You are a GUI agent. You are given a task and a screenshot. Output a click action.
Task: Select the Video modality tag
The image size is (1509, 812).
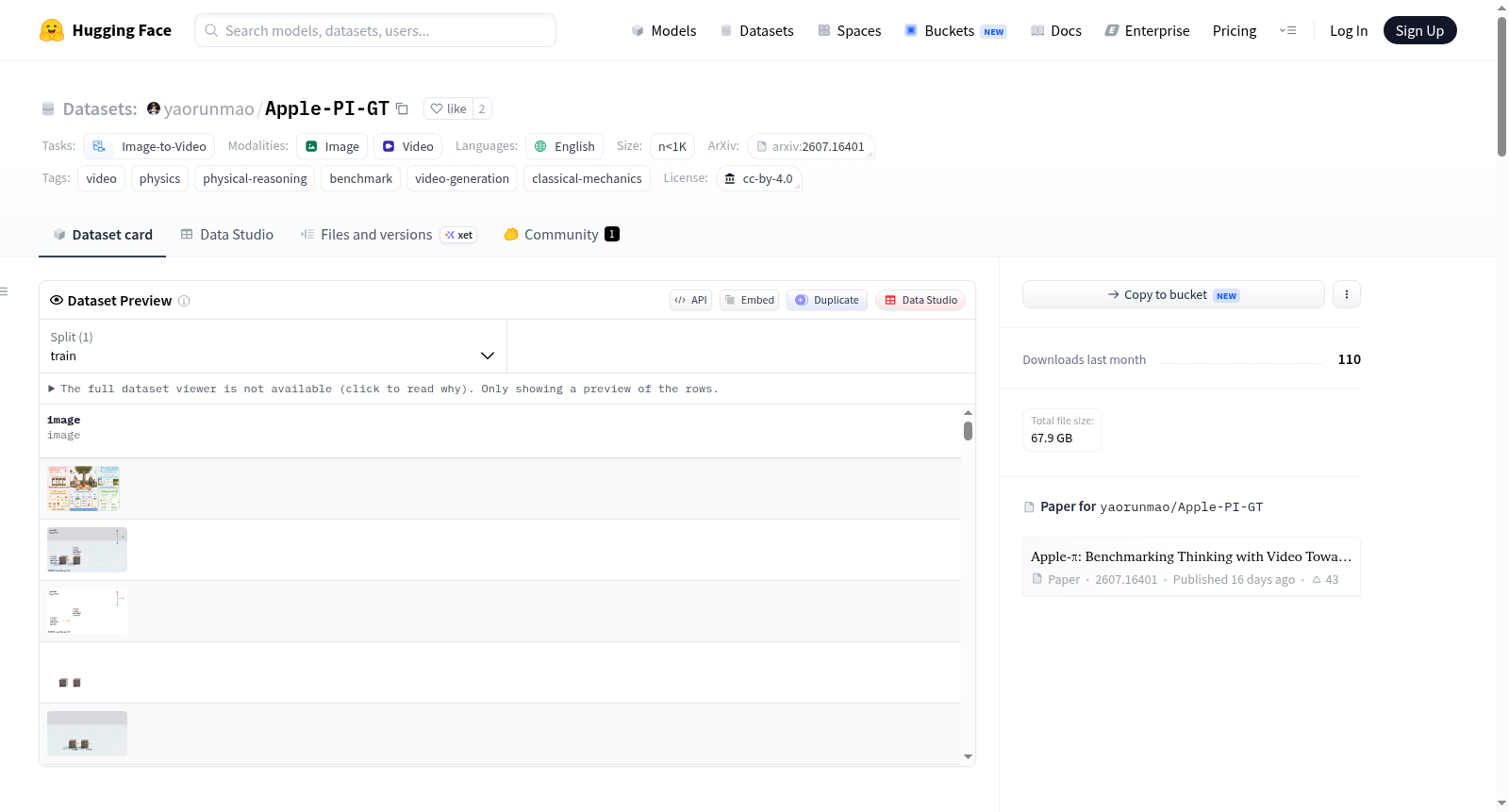[x=408, y=146]
